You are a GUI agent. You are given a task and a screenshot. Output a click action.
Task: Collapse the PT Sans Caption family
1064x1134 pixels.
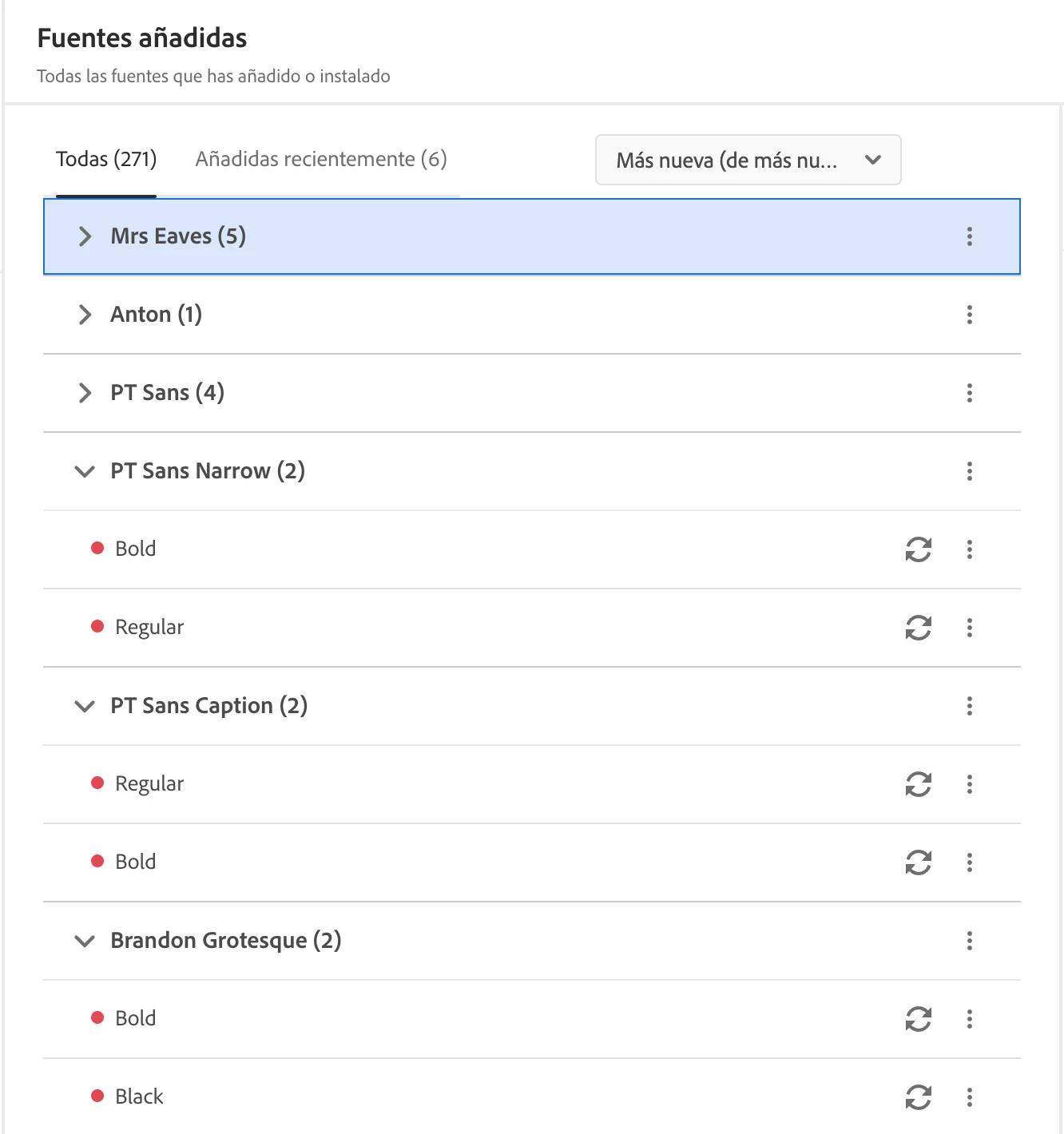point(85,706)
